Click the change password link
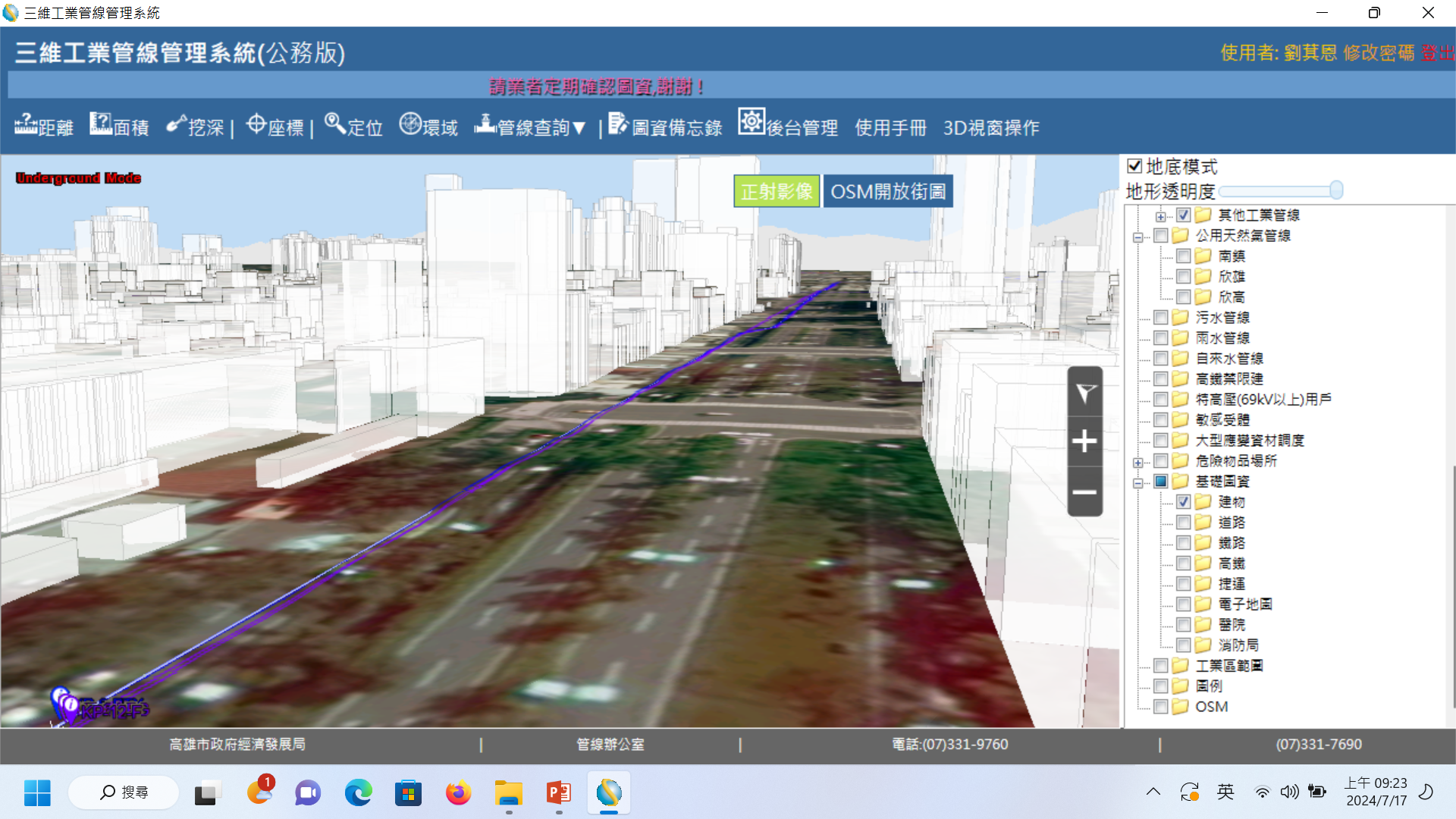This screenshot has height=819, width=1456. point(1378,52)
